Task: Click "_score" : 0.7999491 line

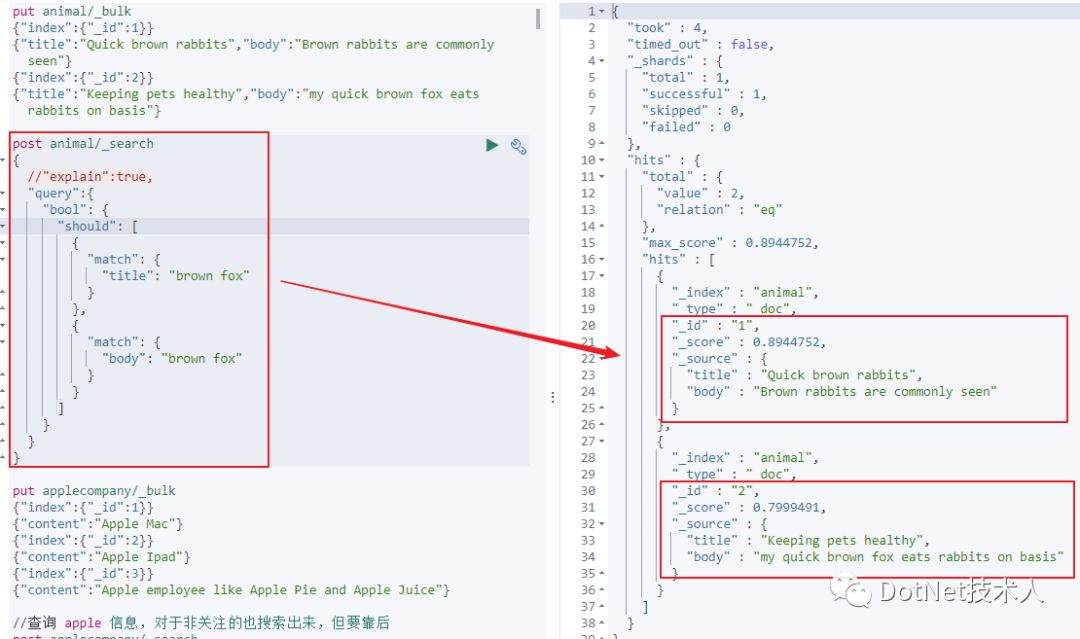Action: click(x=749, y=507)
